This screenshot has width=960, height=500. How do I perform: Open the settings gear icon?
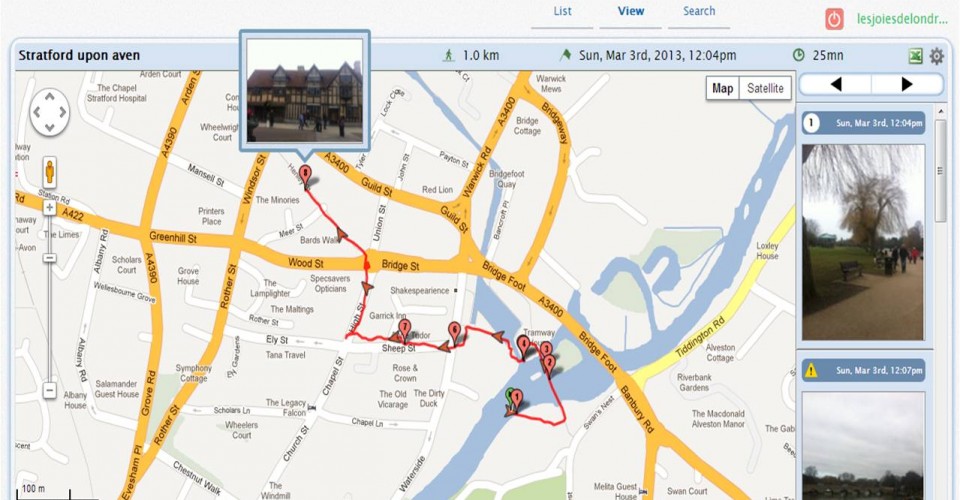tap(937, 56)
